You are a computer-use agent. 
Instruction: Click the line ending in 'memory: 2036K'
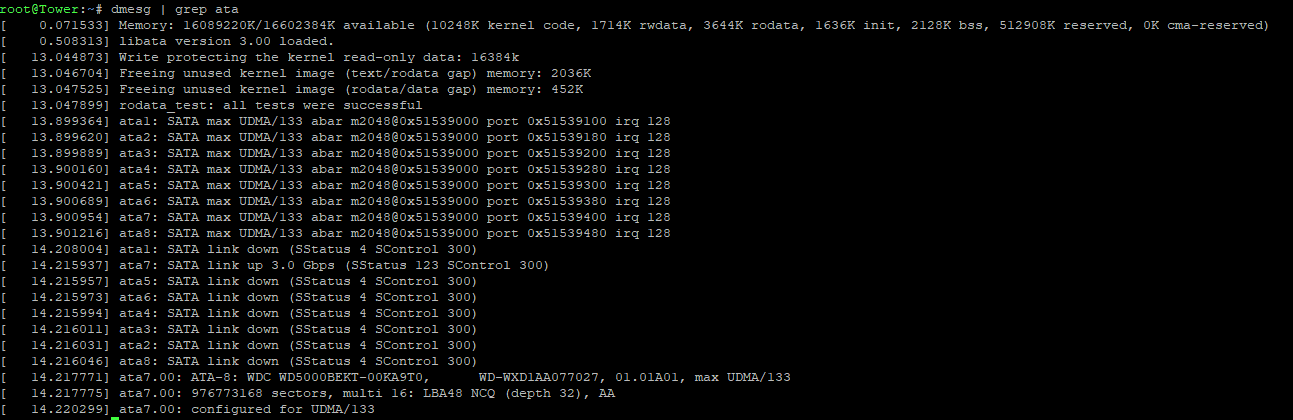296,73
